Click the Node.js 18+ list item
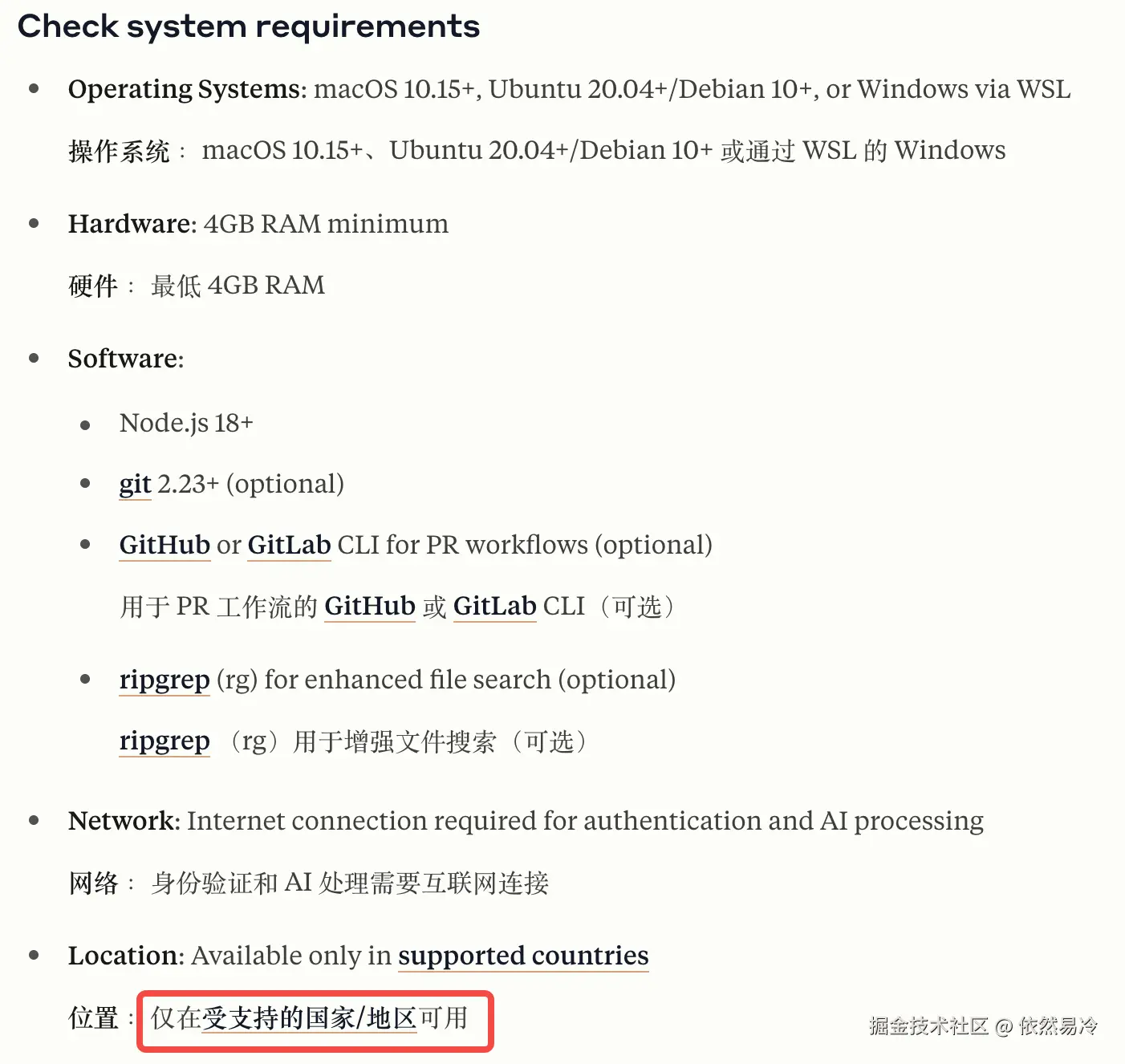 click(186, 423)
